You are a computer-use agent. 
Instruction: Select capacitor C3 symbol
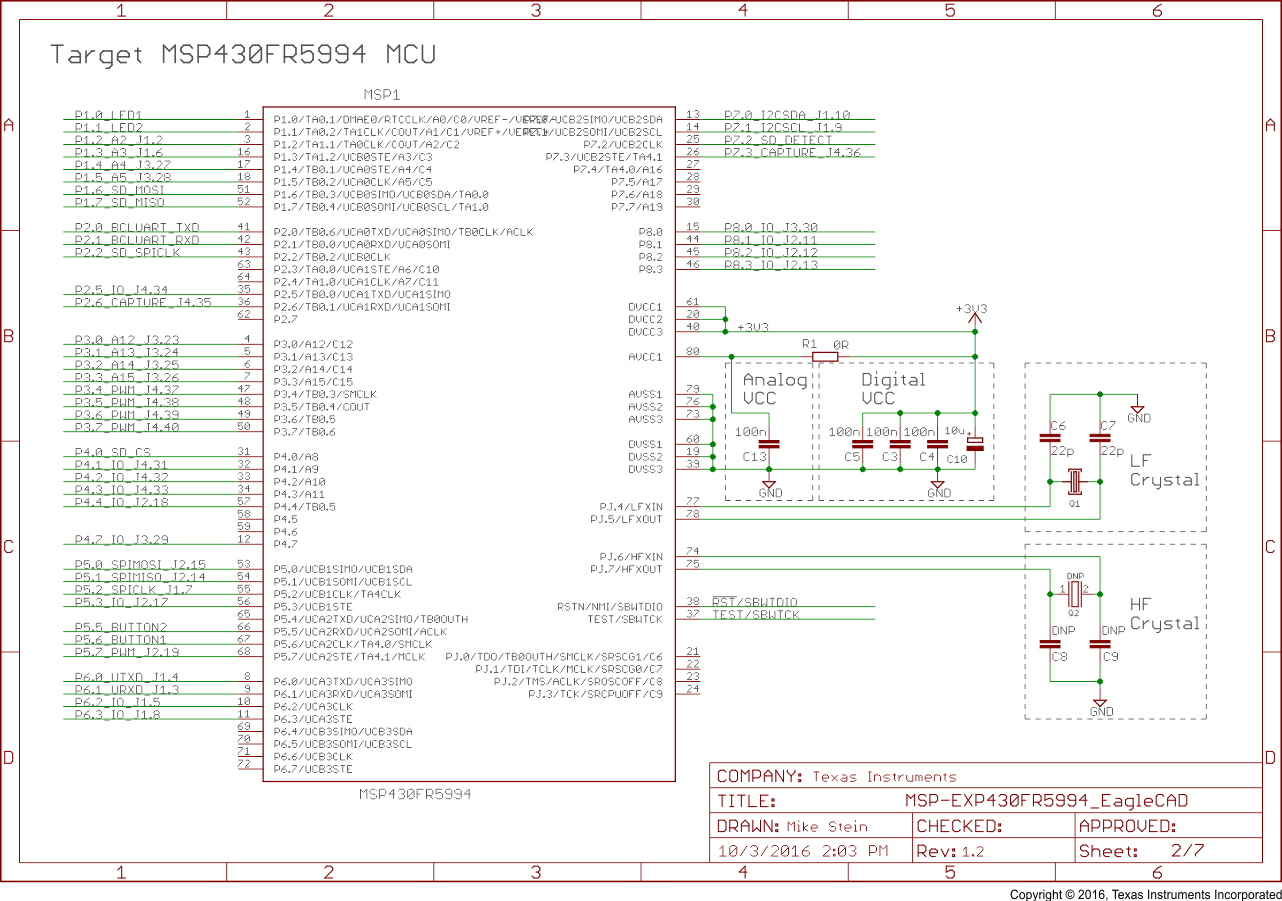point(900,443)
